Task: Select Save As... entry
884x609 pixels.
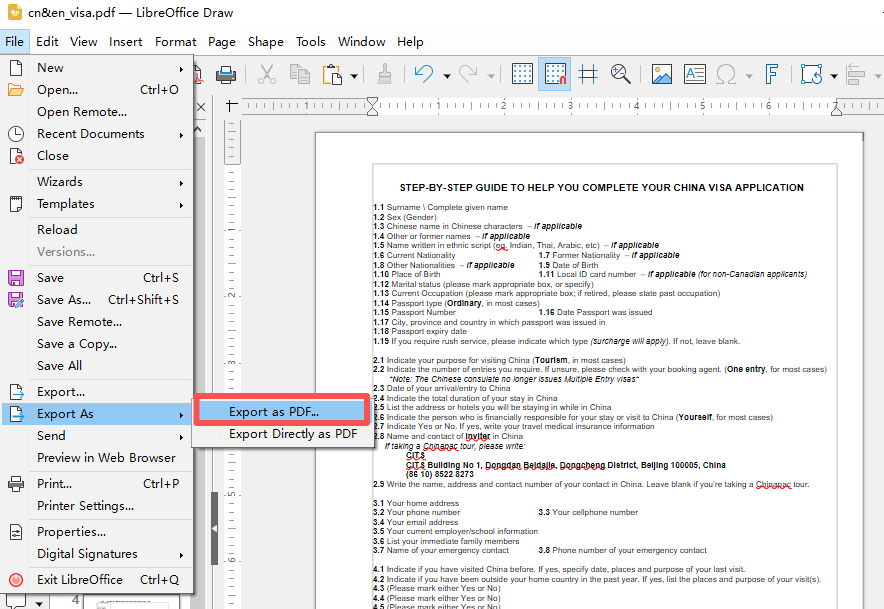Action: (x=97, y=299)
